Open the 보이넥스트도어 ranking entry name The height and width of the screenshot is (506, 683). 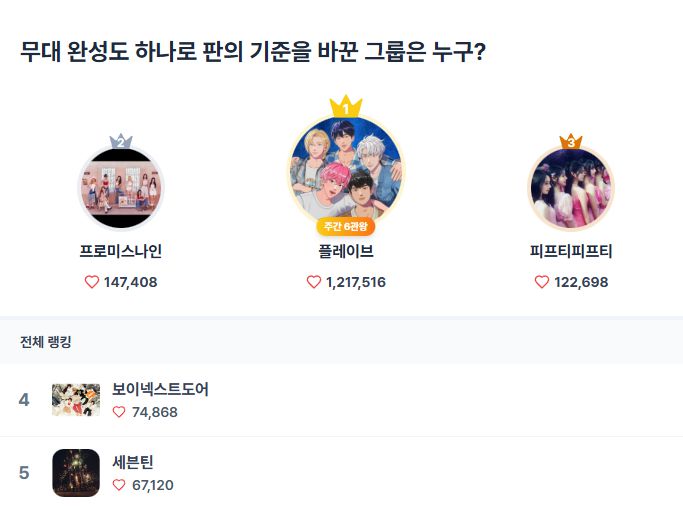click(x=160, y=389)
